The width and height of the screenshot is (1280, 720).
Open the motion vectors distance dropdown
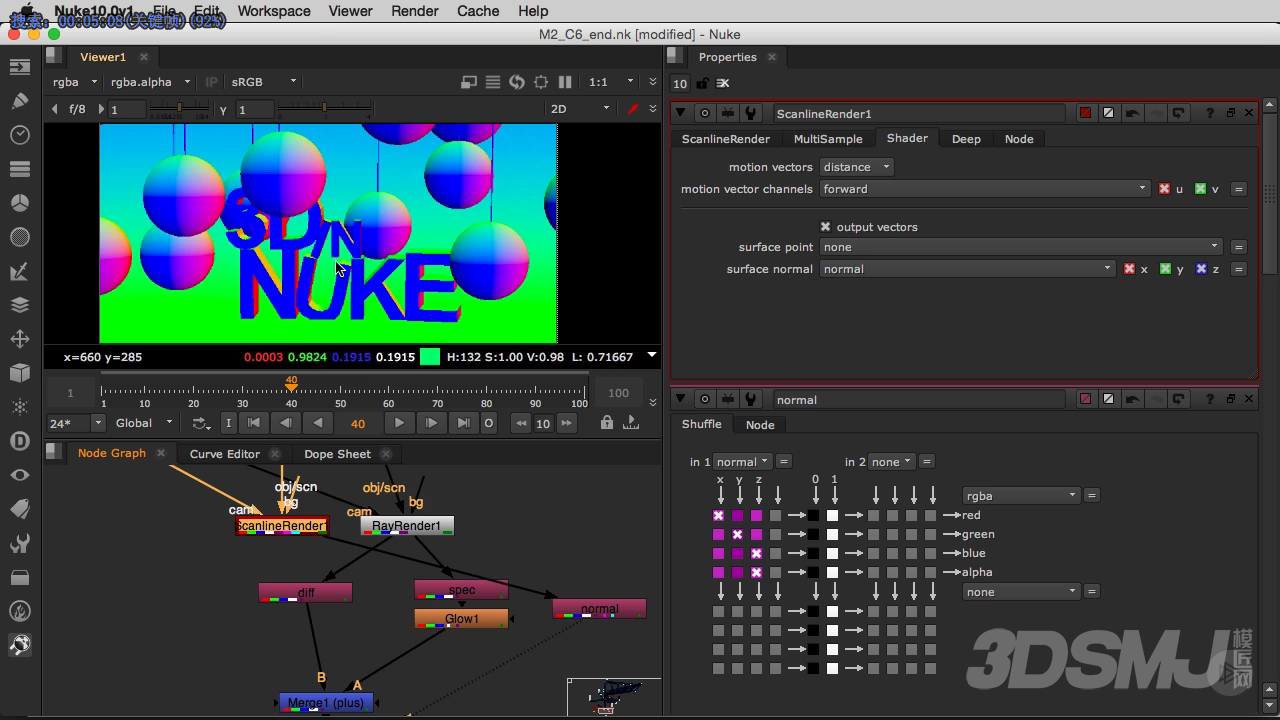click(x=856, y=167)
